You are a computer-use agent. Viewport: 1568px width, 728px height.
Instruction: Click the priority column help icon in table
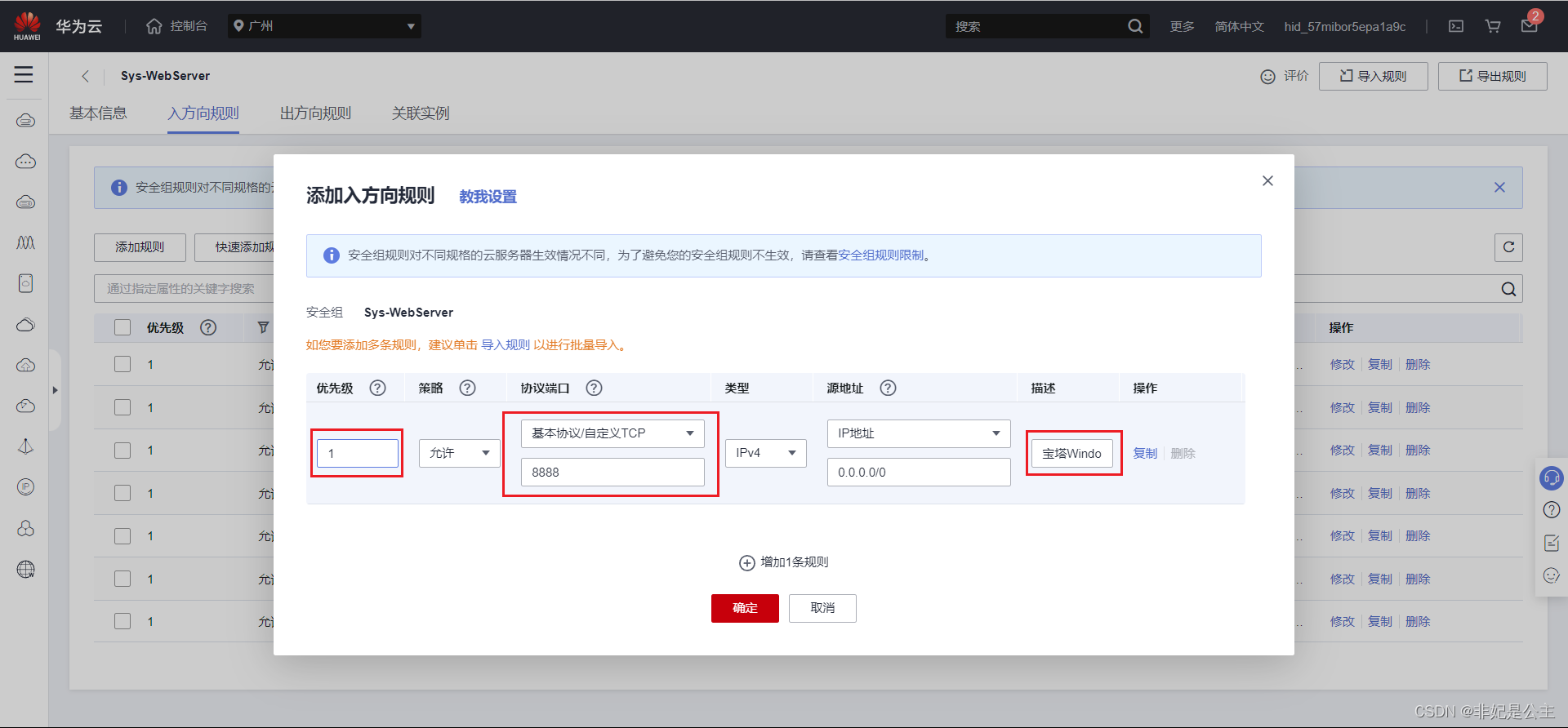click(x=208, y=327)
